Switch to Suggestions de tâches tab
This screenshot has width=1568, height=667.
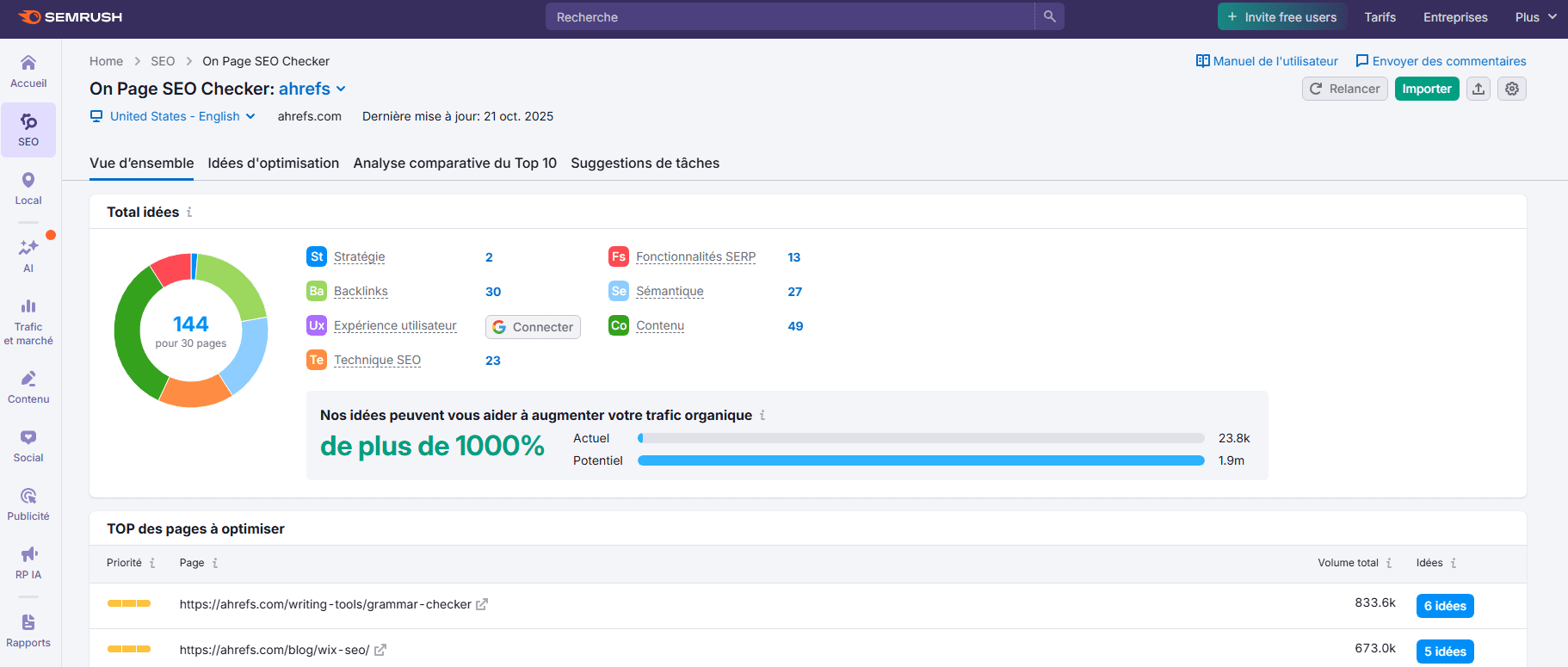point(645,163)
